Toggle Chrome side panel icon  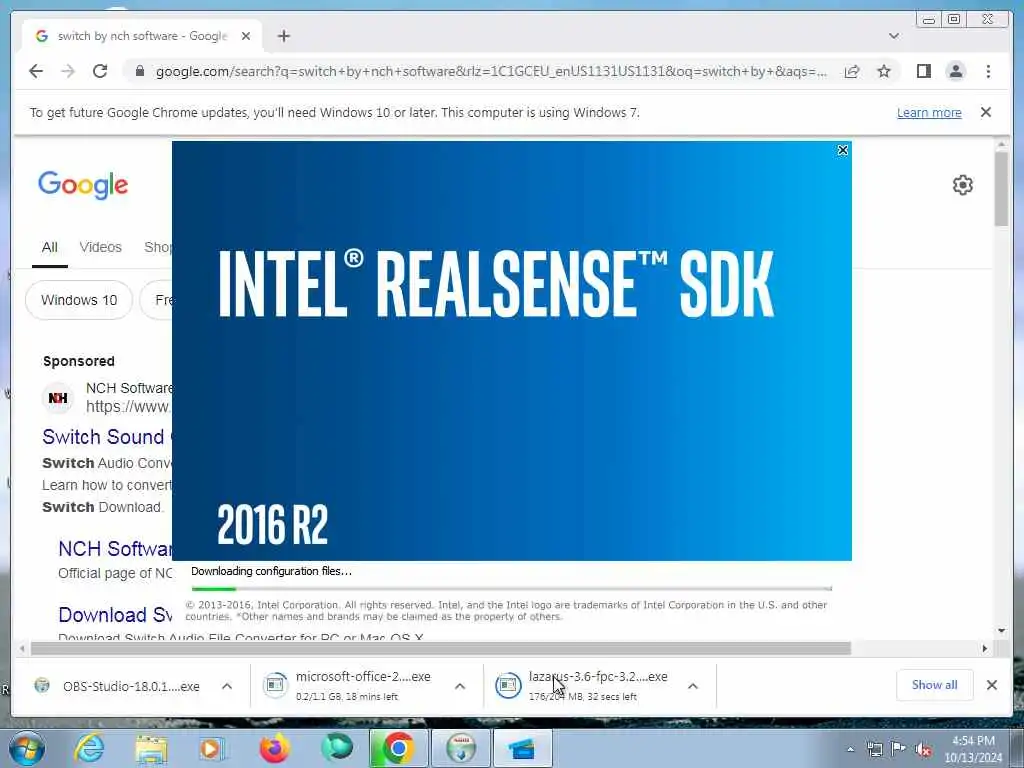[923, 71]
